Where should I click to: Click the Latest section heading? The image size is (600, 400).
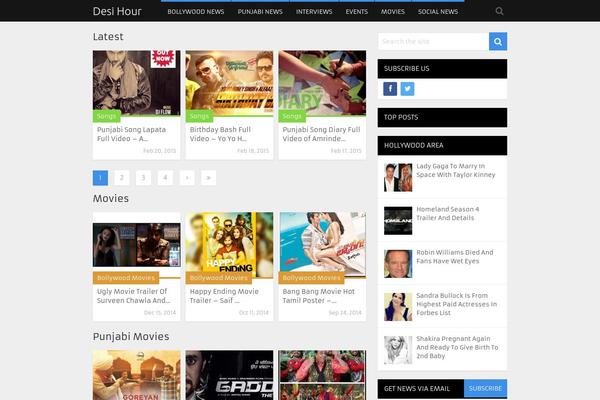tap(108, 37)
